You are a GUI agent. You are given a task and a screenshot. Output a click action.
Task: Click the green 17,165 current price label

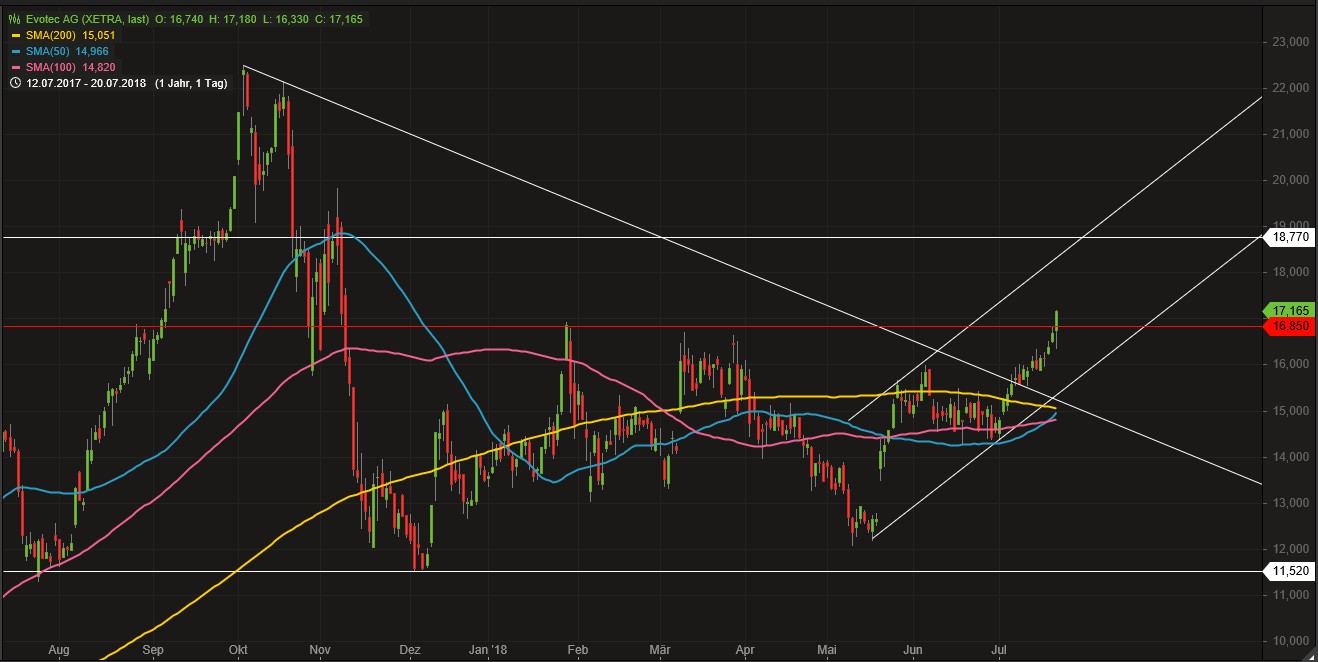(1288, 310)
